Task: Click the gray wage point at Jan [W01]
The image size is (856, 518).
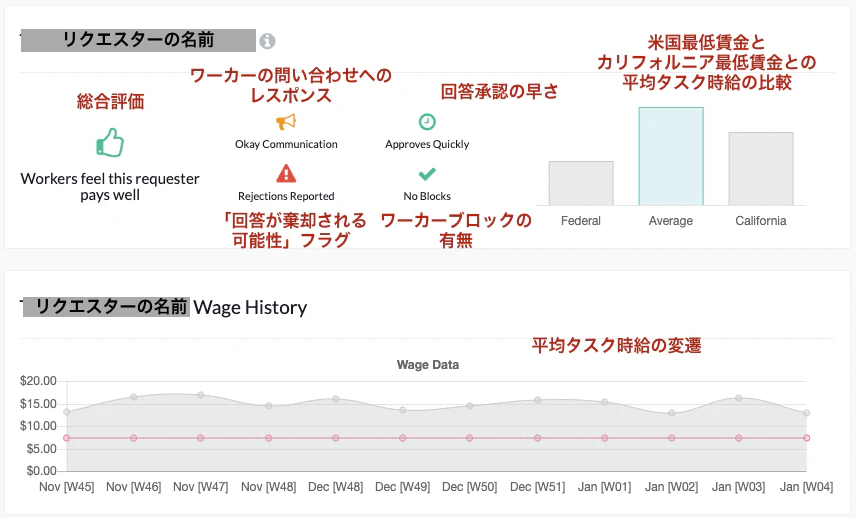Action: coord(605,402)
